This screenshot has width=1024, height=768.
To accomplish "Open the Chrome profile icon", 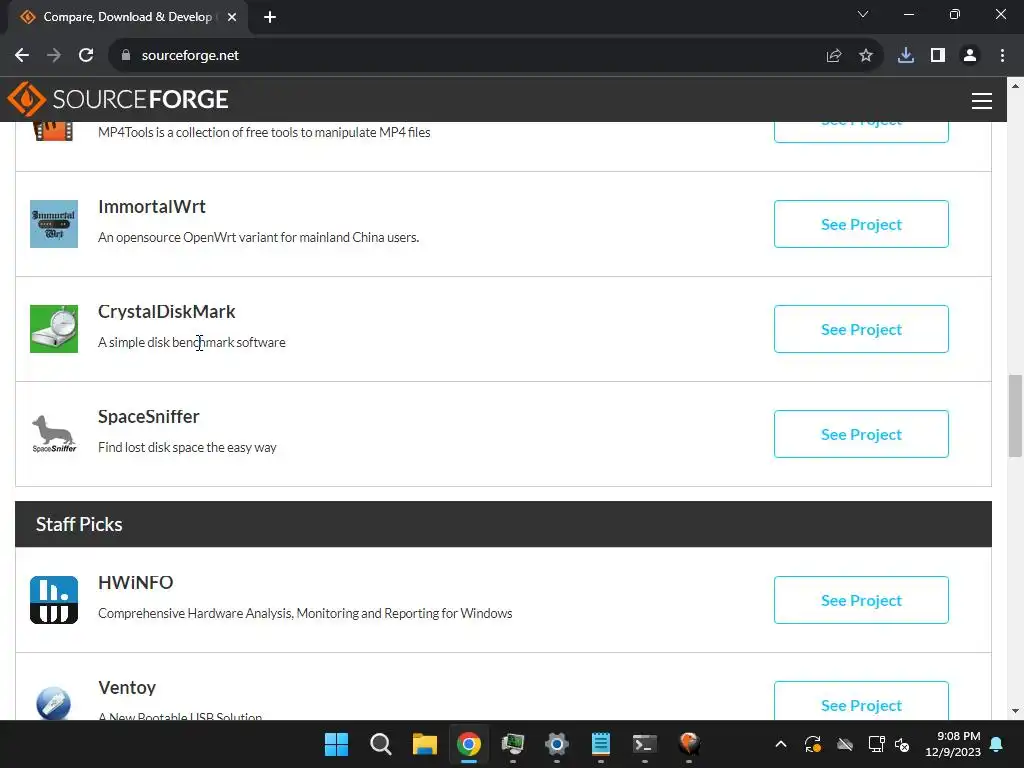I will 970,56.
